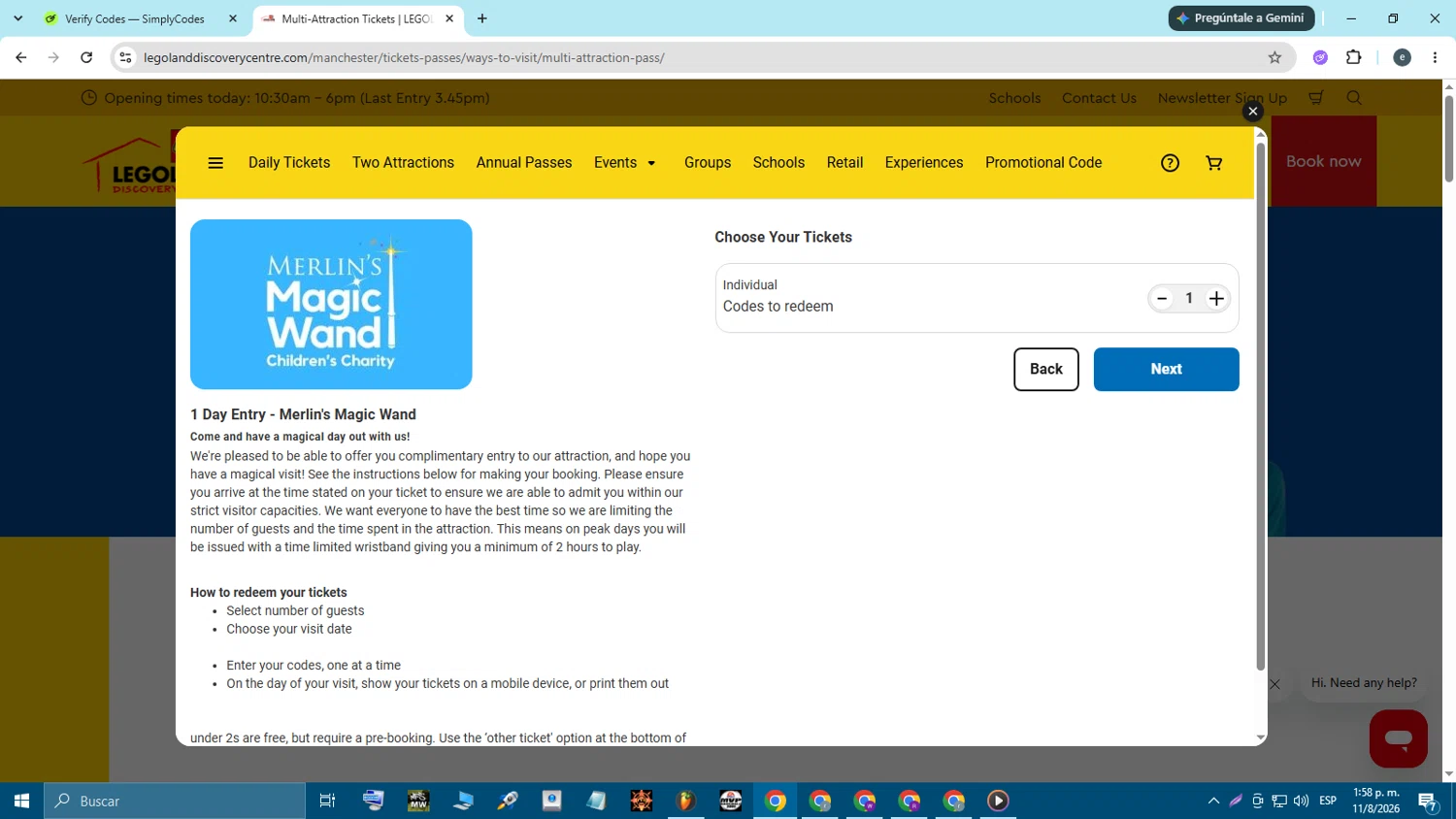The height and width of the screenshot is (819, 1456).
Task: Open Windows Task View
Action: [327, 801]
